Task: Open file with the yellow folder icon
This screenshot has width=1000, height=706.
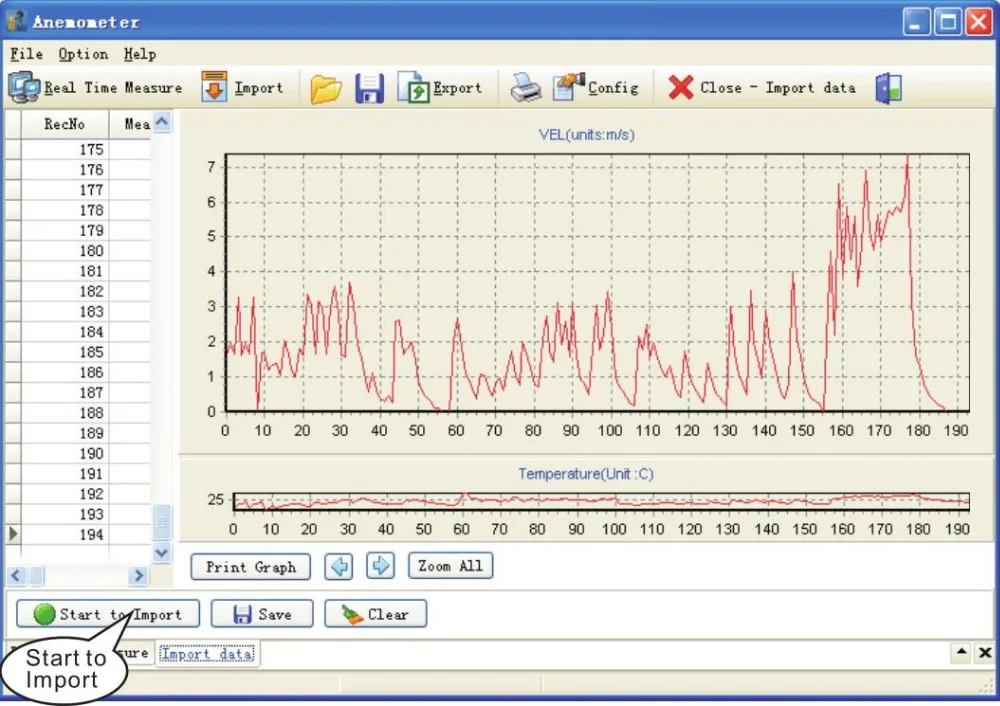Action: 326,88
